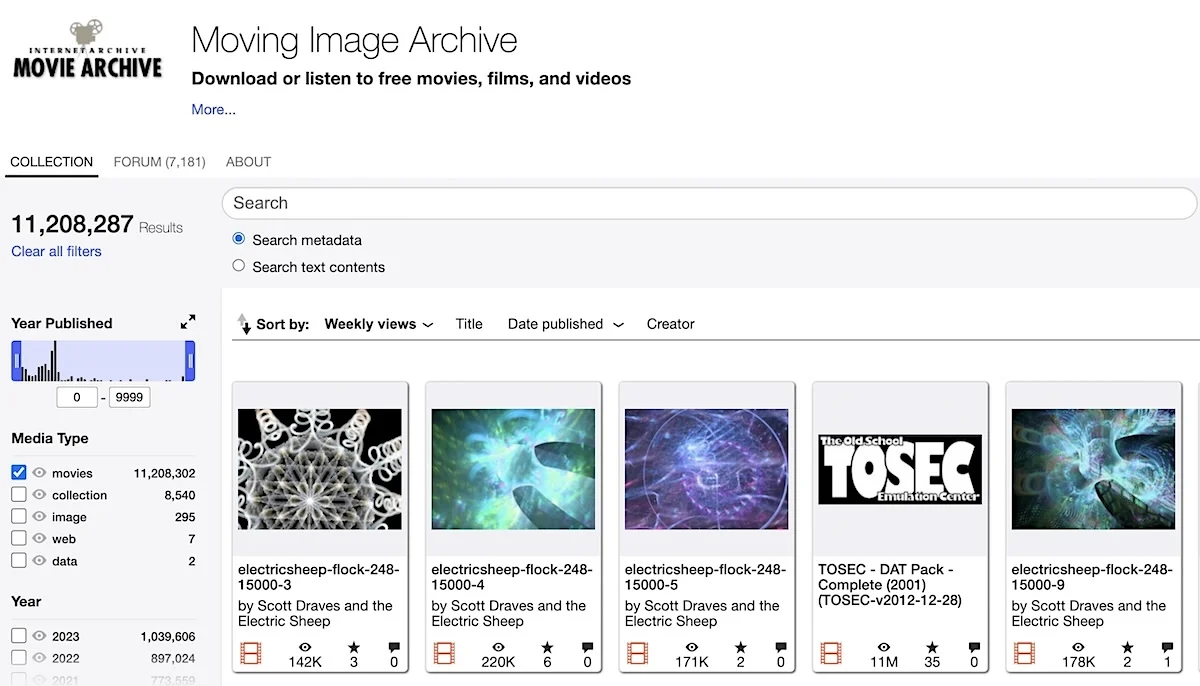Click the main Search input field
Image resolution: width=1200 pixels, height=686 pixels.
(709, 203)
